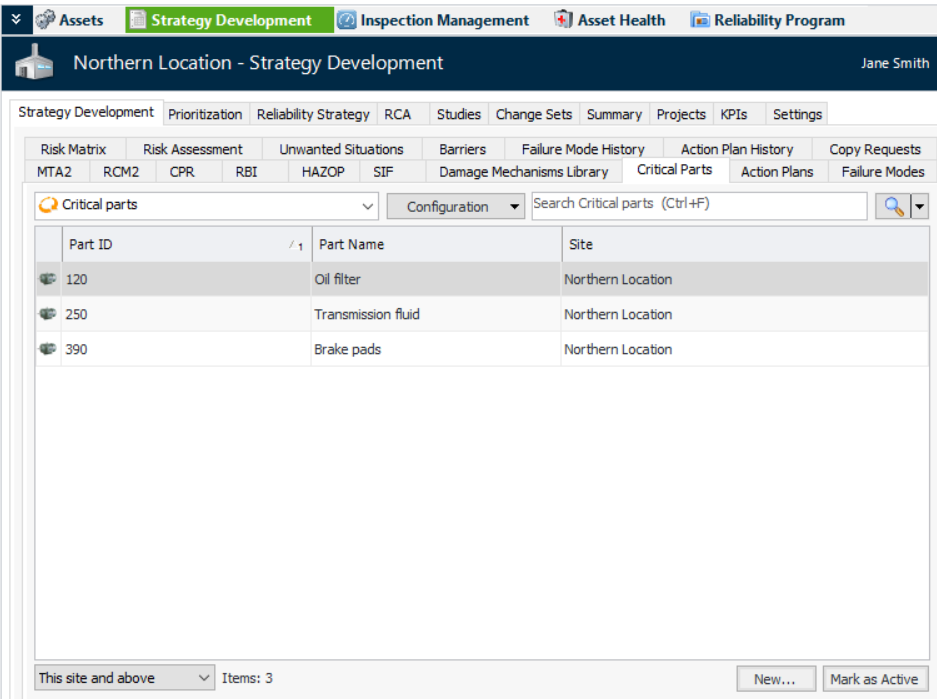
Task: Click the Assets gear icon
Action: (45, 20)
